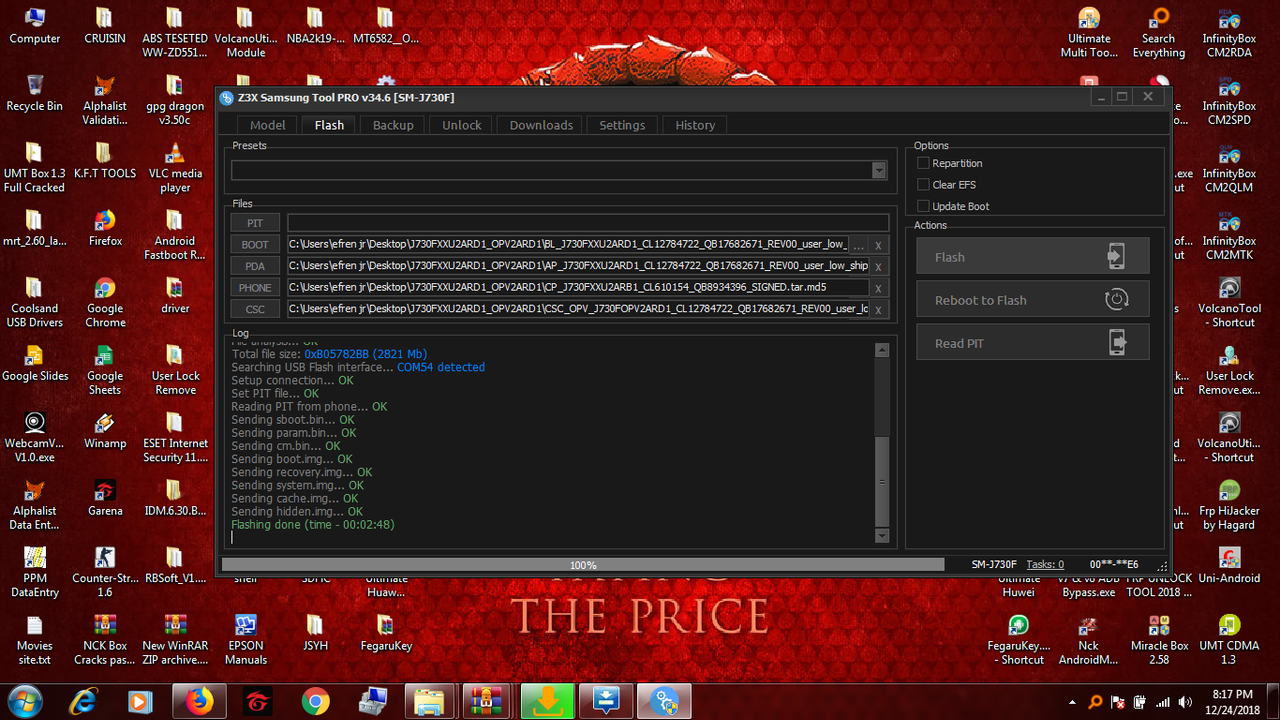Viewport: 1280px width, 720px height.
Task: Open the taskbar clock showing 8:17 PM
Action: (x=1231, y=701)
